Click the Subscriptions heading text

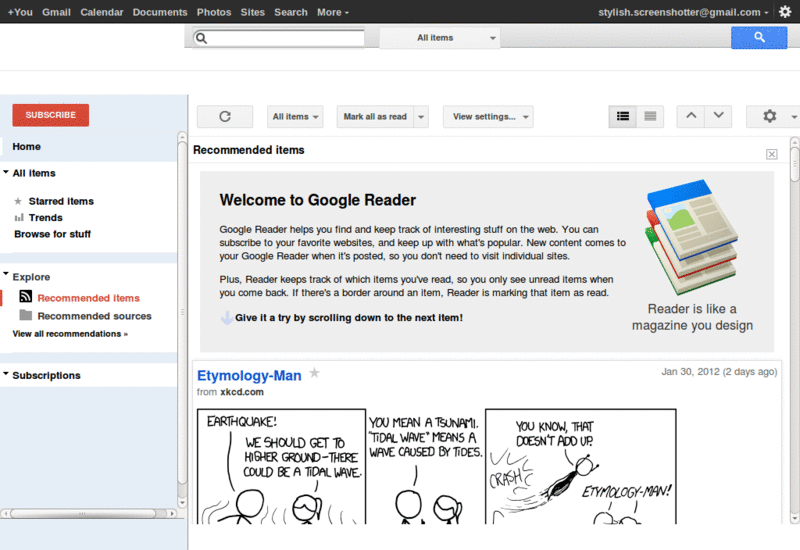pyautogui.click(x=46, y=375)
